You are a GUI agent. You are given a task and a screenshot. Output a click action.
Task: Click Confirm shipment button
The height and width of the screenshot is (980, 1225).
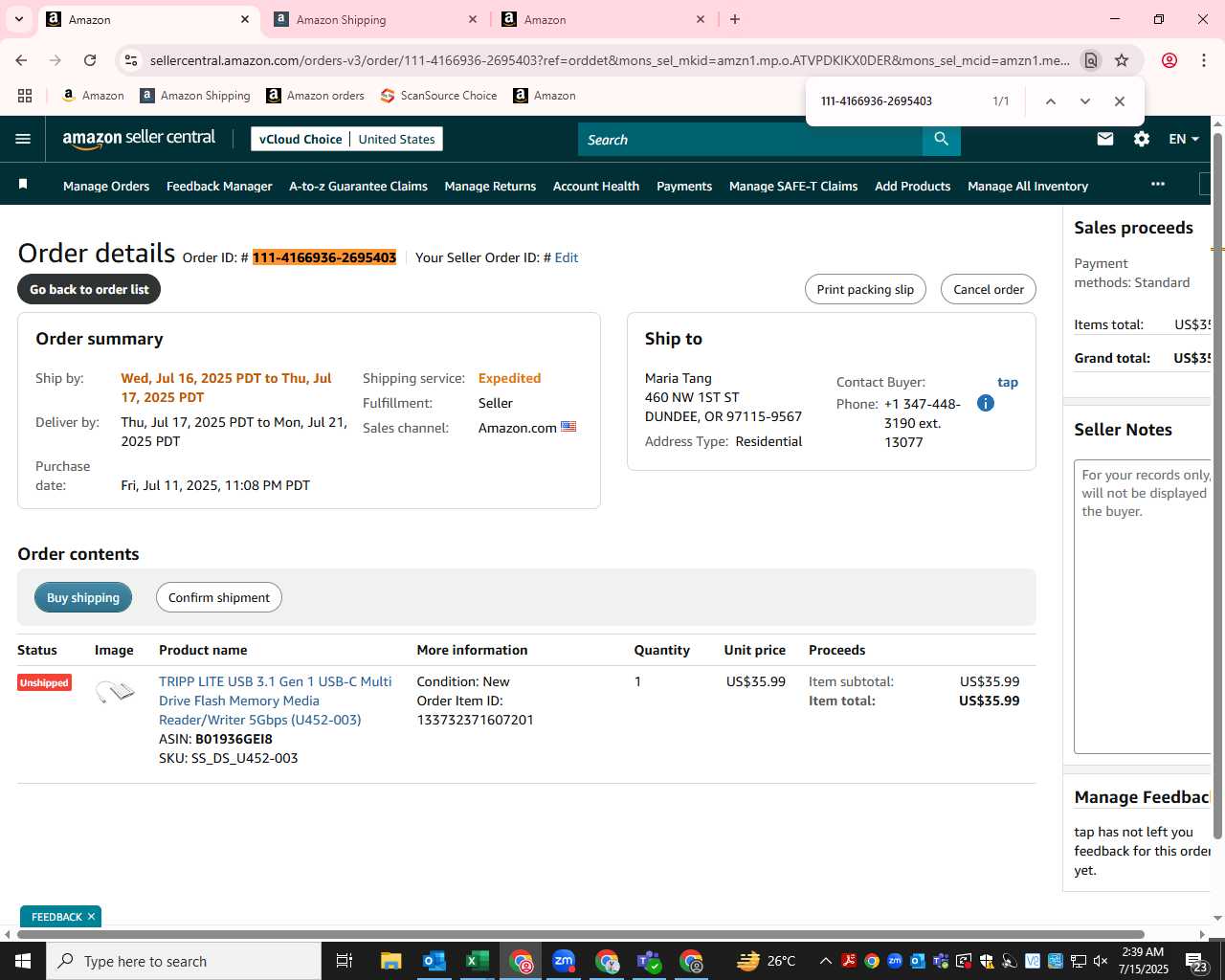[x=219, y=597]
